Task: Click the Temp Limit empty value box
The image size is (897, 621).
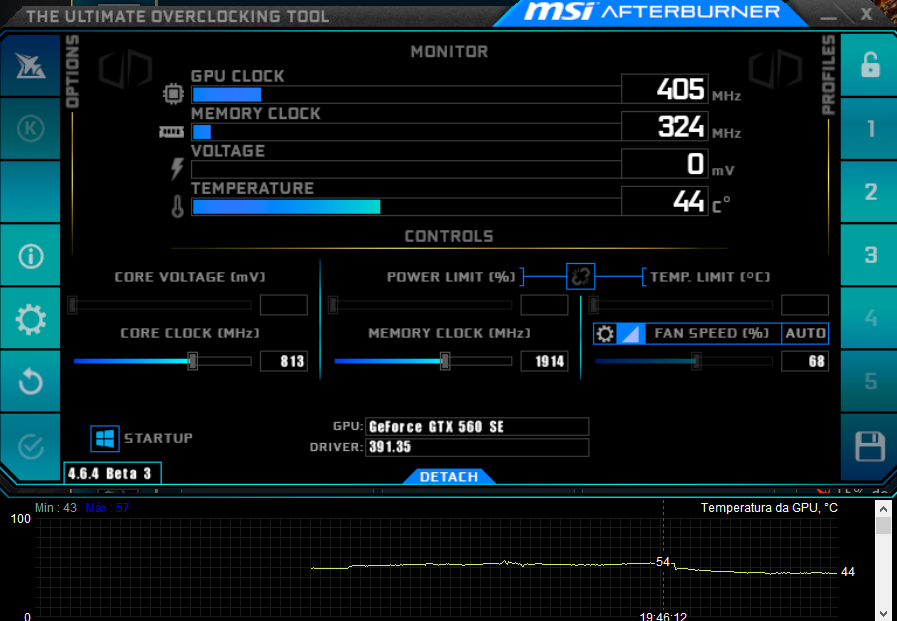Action: [805, 305]
